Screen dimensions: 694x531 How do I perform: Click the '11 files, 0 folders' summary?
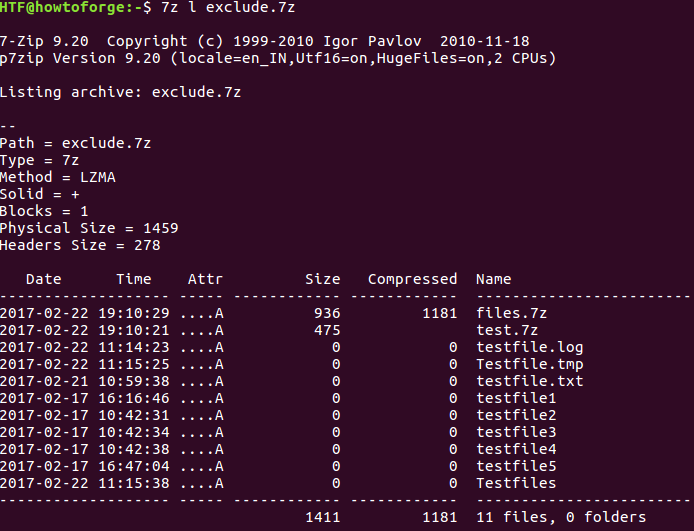pos(561,517)
